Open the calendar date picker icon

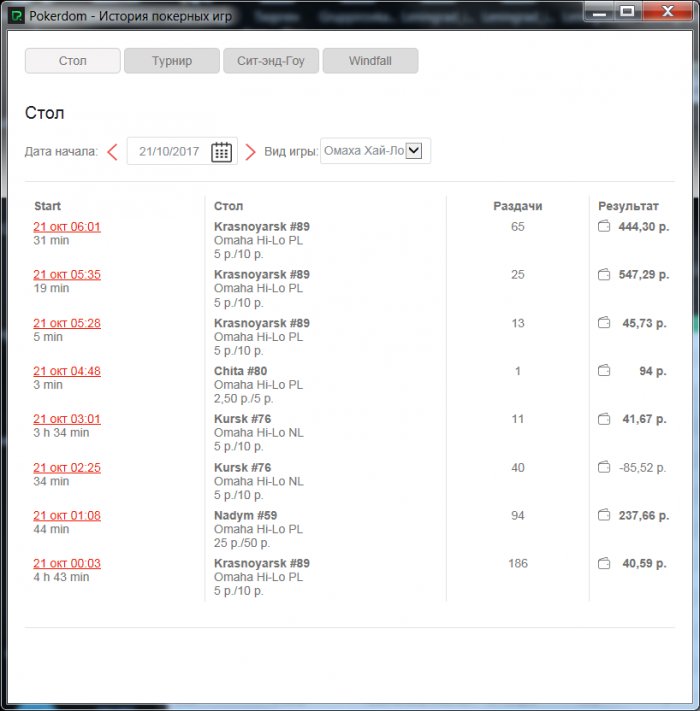click(221, 151)
